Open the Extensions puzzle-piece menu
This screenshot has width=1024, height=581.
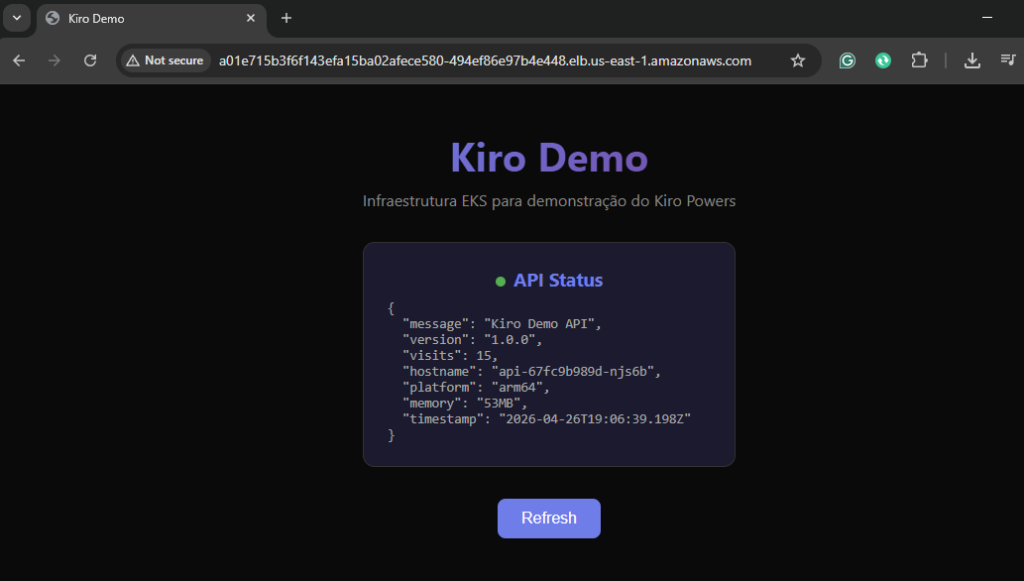point(919,61)
